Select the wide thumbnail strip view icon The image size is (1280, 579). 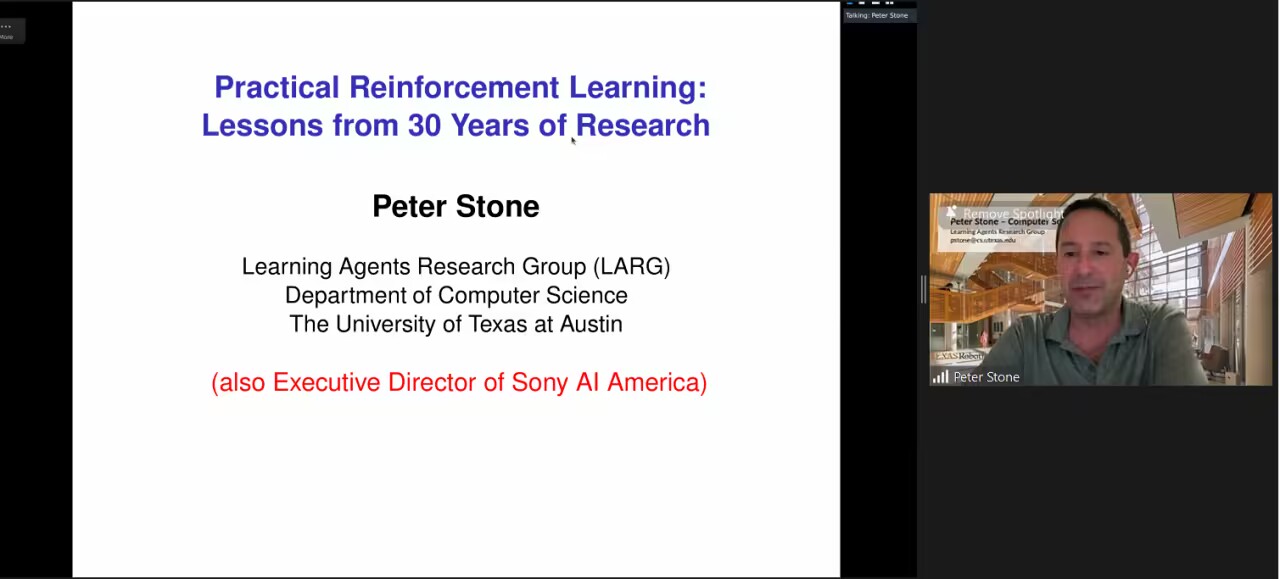click(876, 3)
